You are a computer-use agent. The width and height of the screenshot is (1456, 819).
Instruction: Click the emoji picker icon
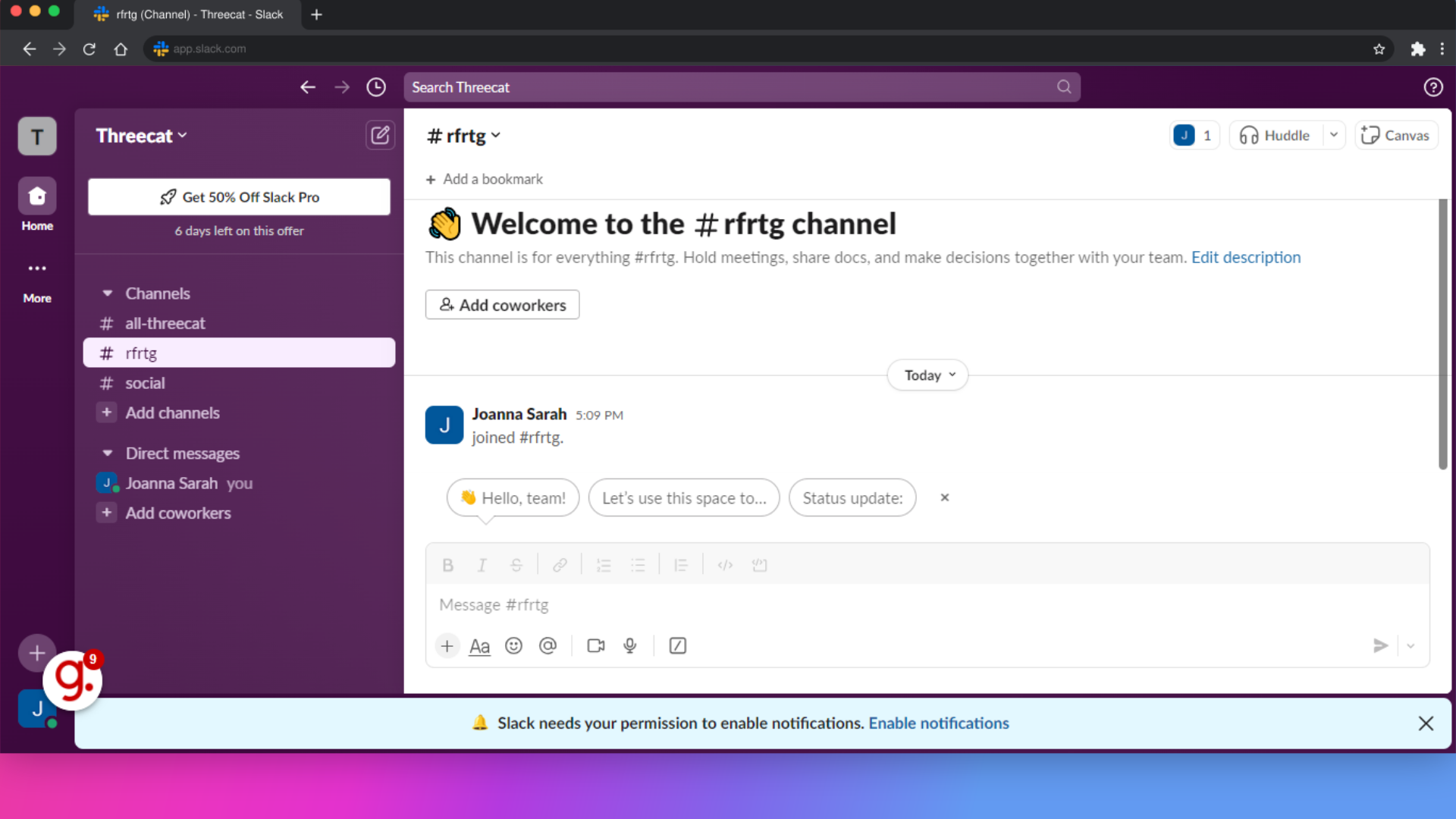[514, 646]
